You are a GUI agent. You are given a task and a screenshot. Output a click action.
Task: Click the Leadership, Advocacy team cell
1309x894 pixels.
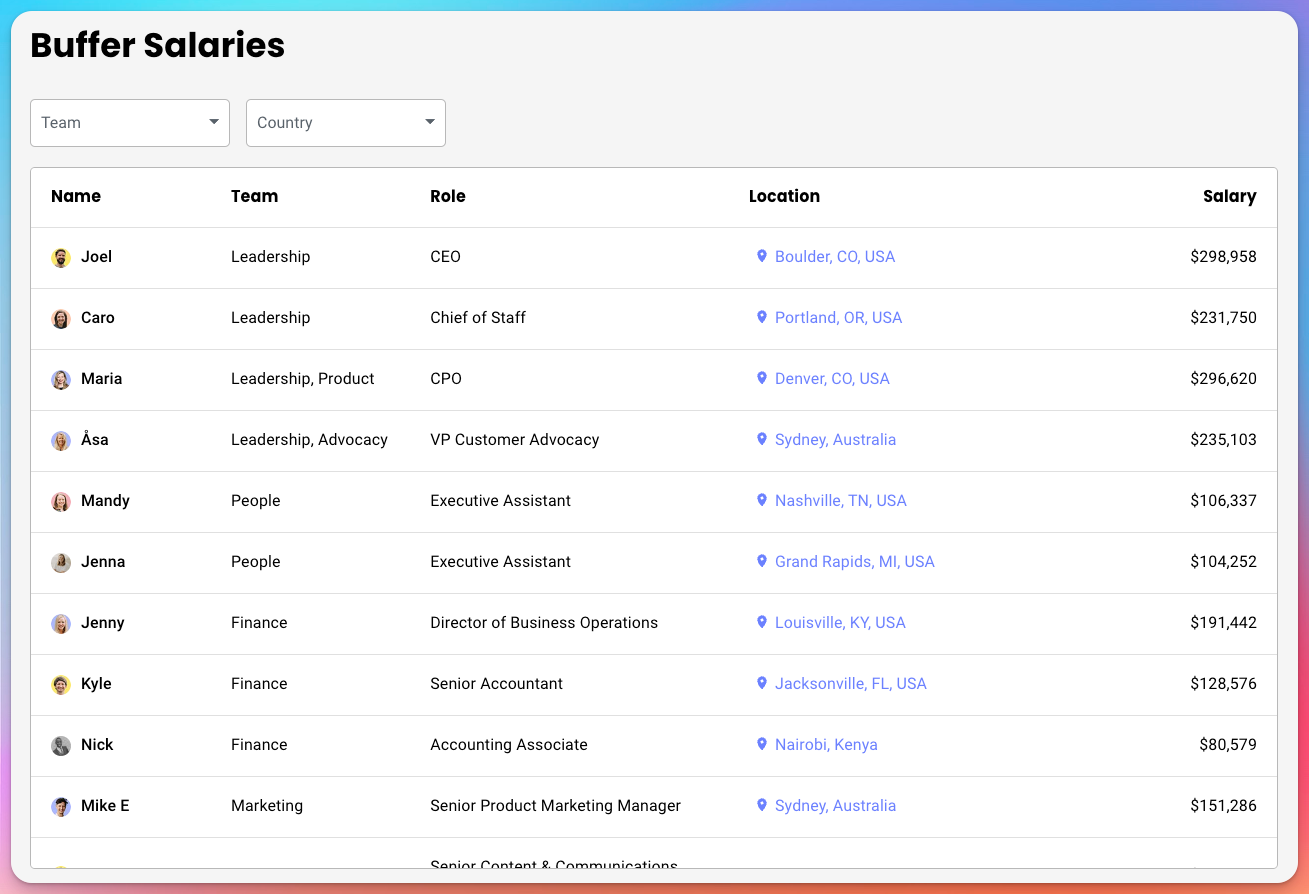(x=309, y=440)
